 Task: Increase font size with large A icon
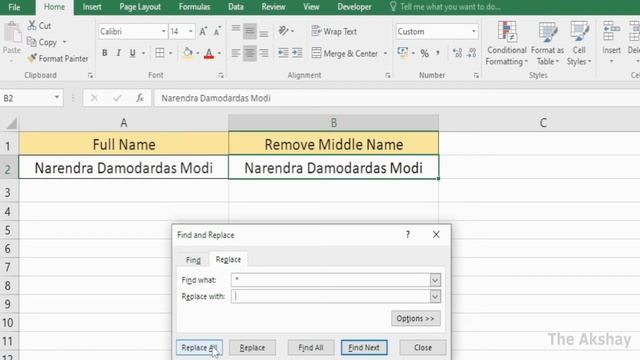tap(203, 31)
